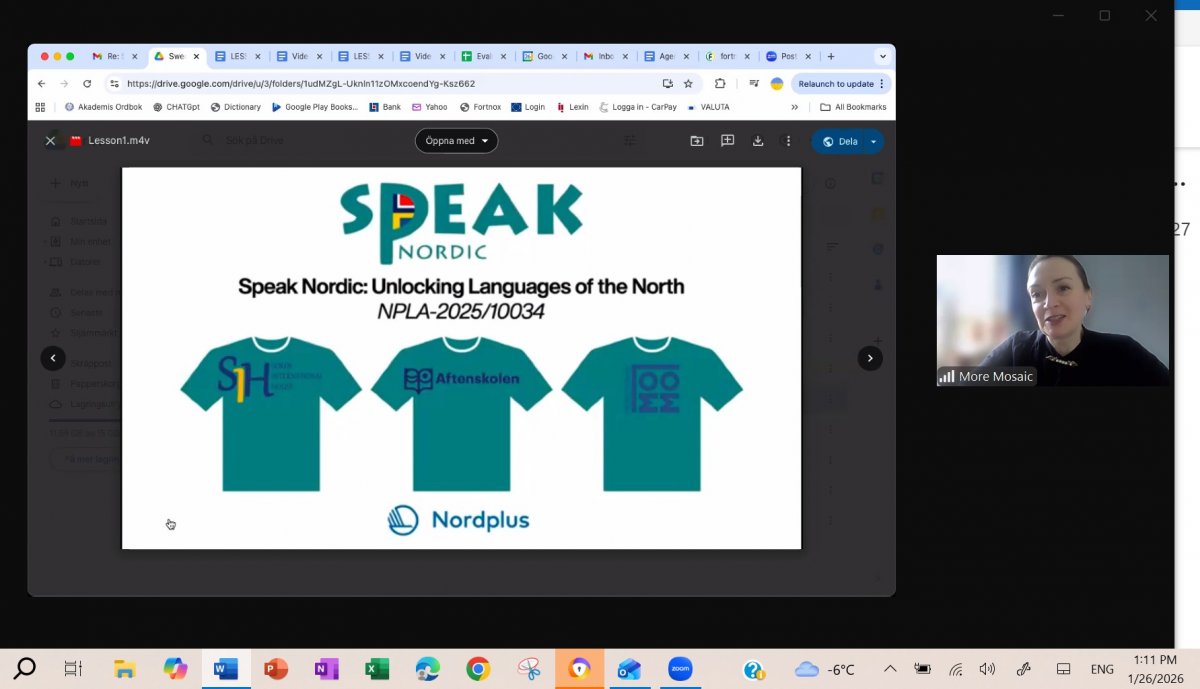Open the three-dot more actions menu
Screen dimensions: 1200x689
tap(788, 141)
